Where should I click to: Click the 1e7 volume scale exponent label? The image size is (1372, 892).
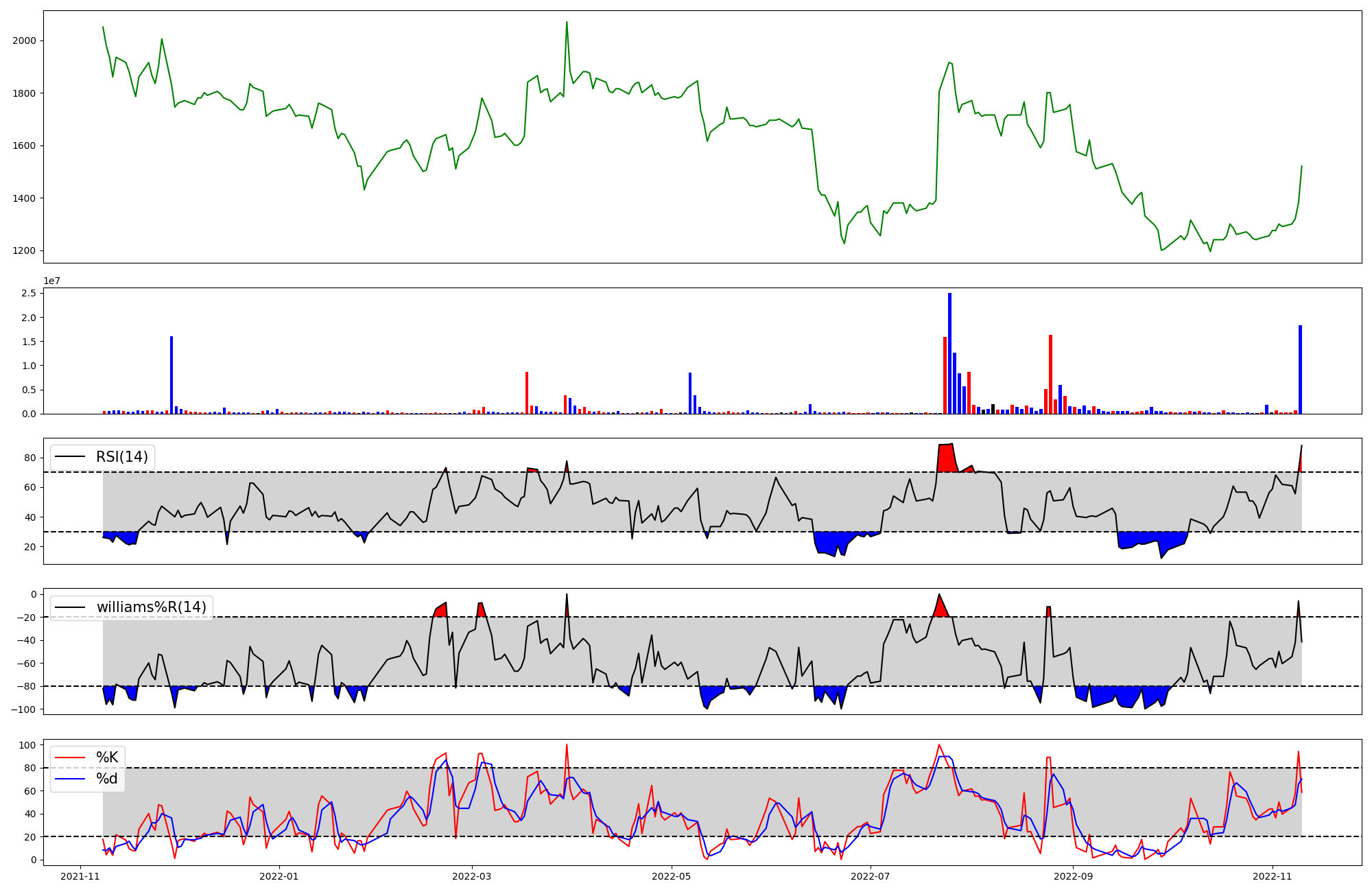click(x=51, y=281)
